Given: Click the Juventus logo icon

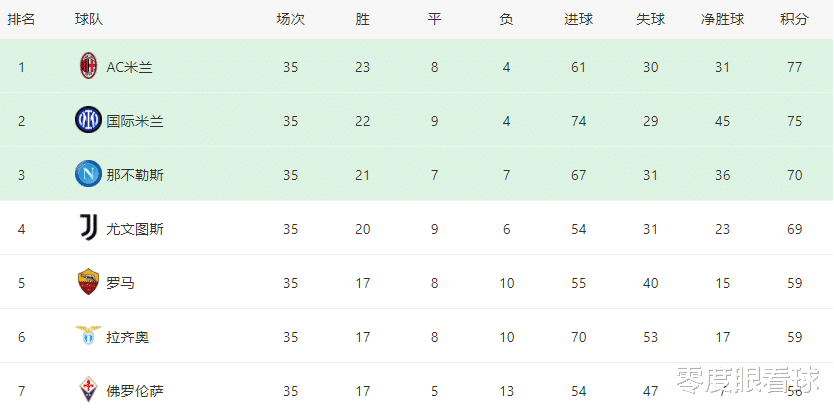Looking at the screenshot, I should click(88, 229).
